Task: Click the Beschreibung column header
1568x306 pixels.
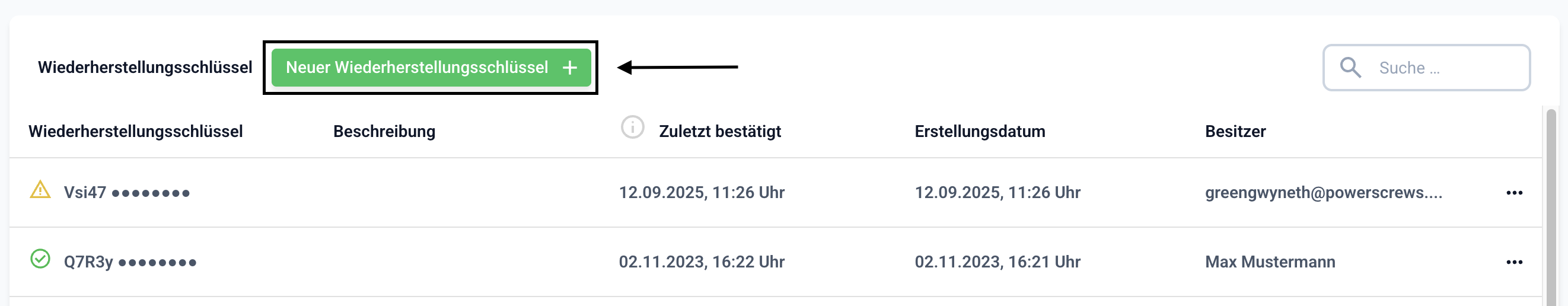Action: pyautogui.click(x=384, y=132)
